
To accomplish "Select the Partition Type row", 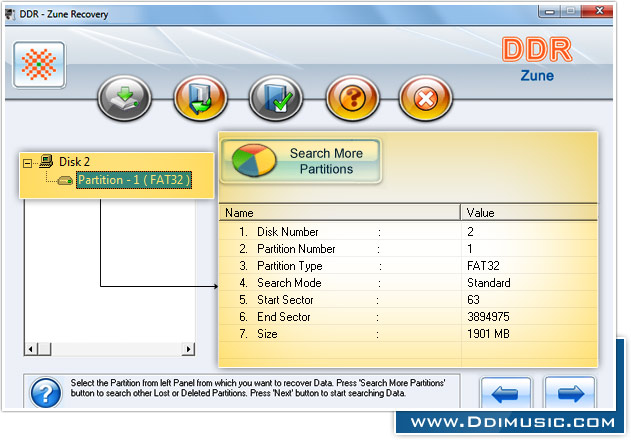I will point(408,266).
